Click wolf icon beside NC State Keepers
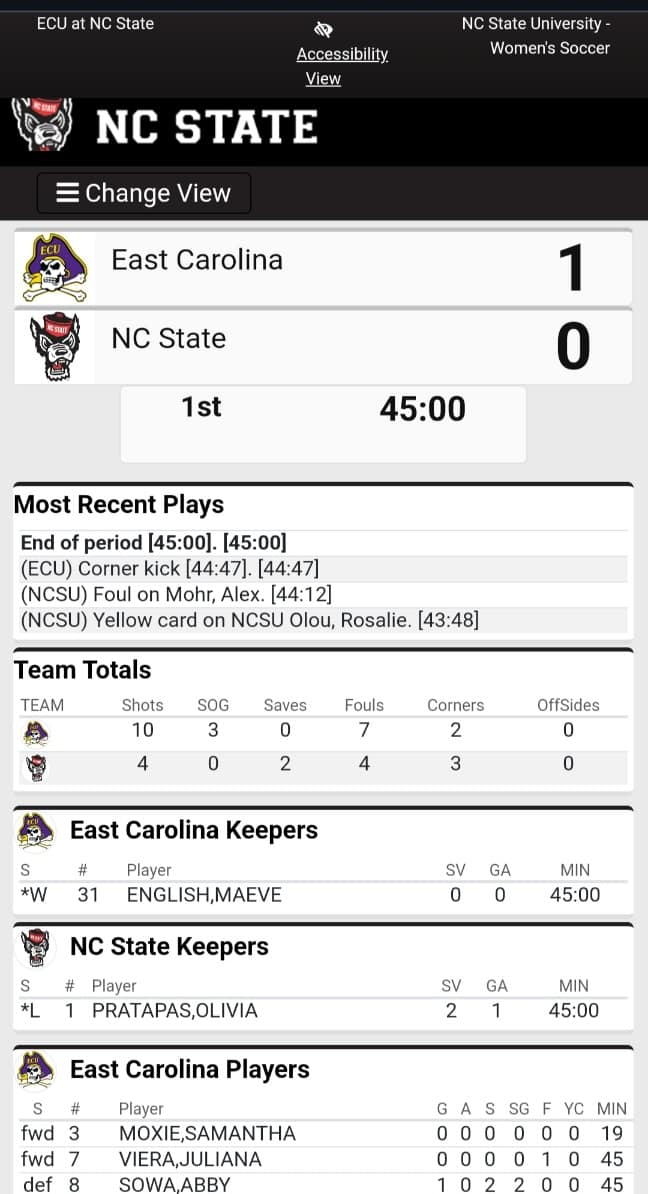Viewport: 648px width, 1194px height. 36,947
